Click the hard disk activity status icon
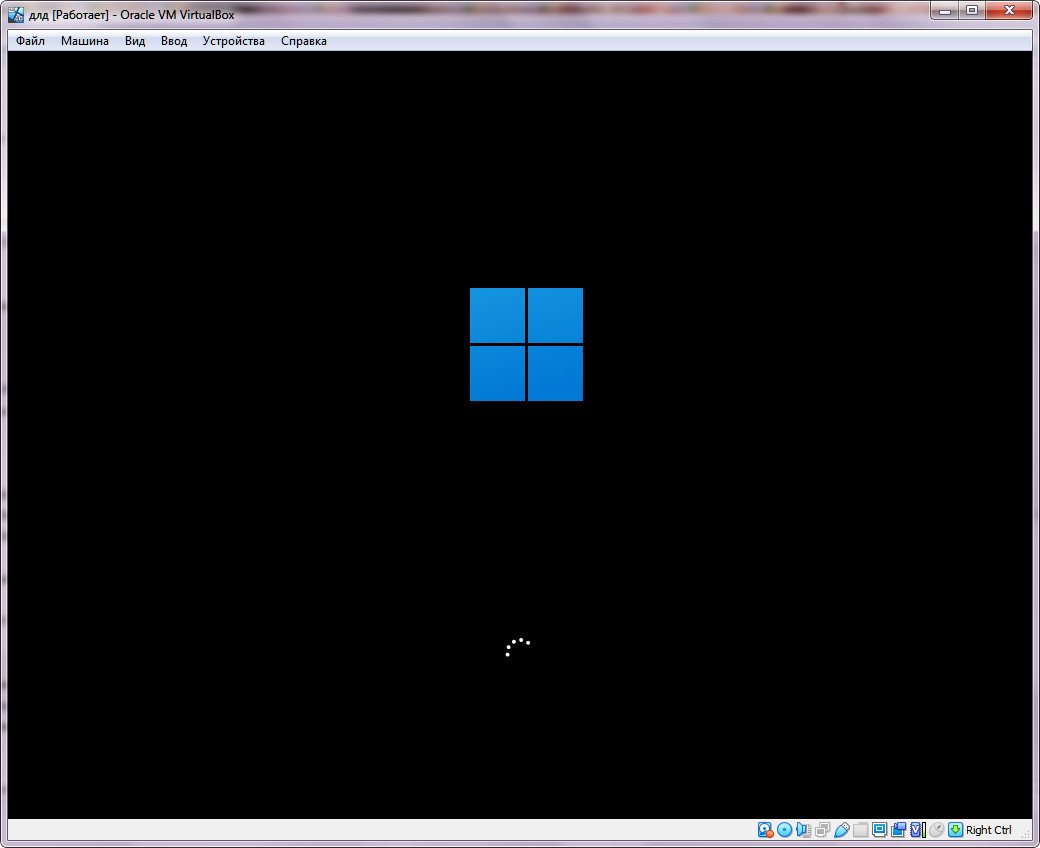 (x=765, y=829)
